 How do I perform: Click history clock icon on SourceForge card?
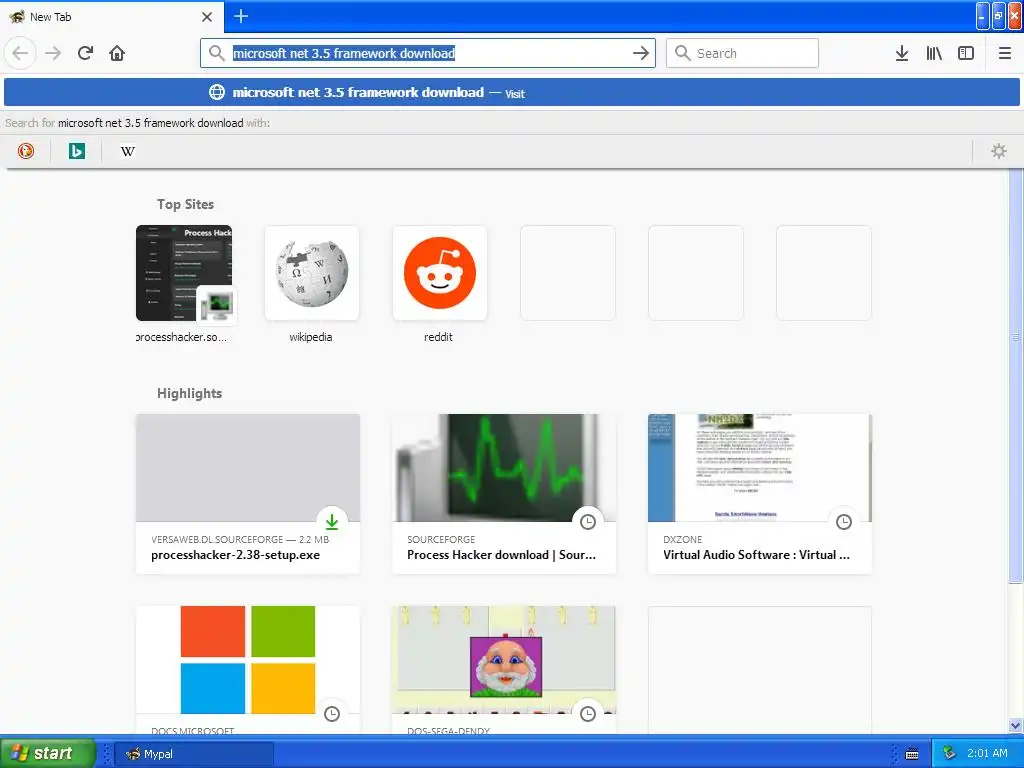[x=588, y=521]
